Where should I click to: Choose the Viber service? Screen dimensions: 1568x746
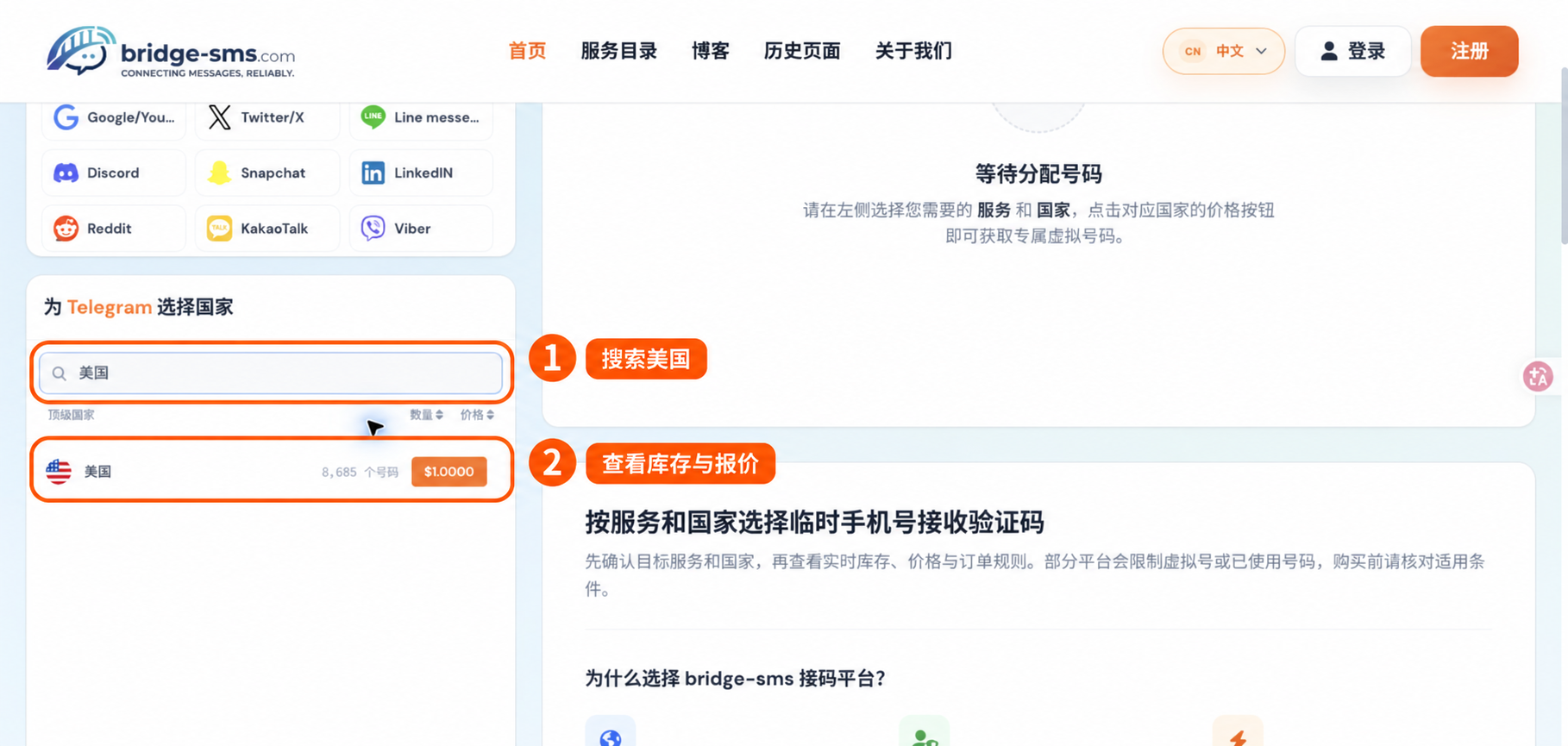(421, 229)
